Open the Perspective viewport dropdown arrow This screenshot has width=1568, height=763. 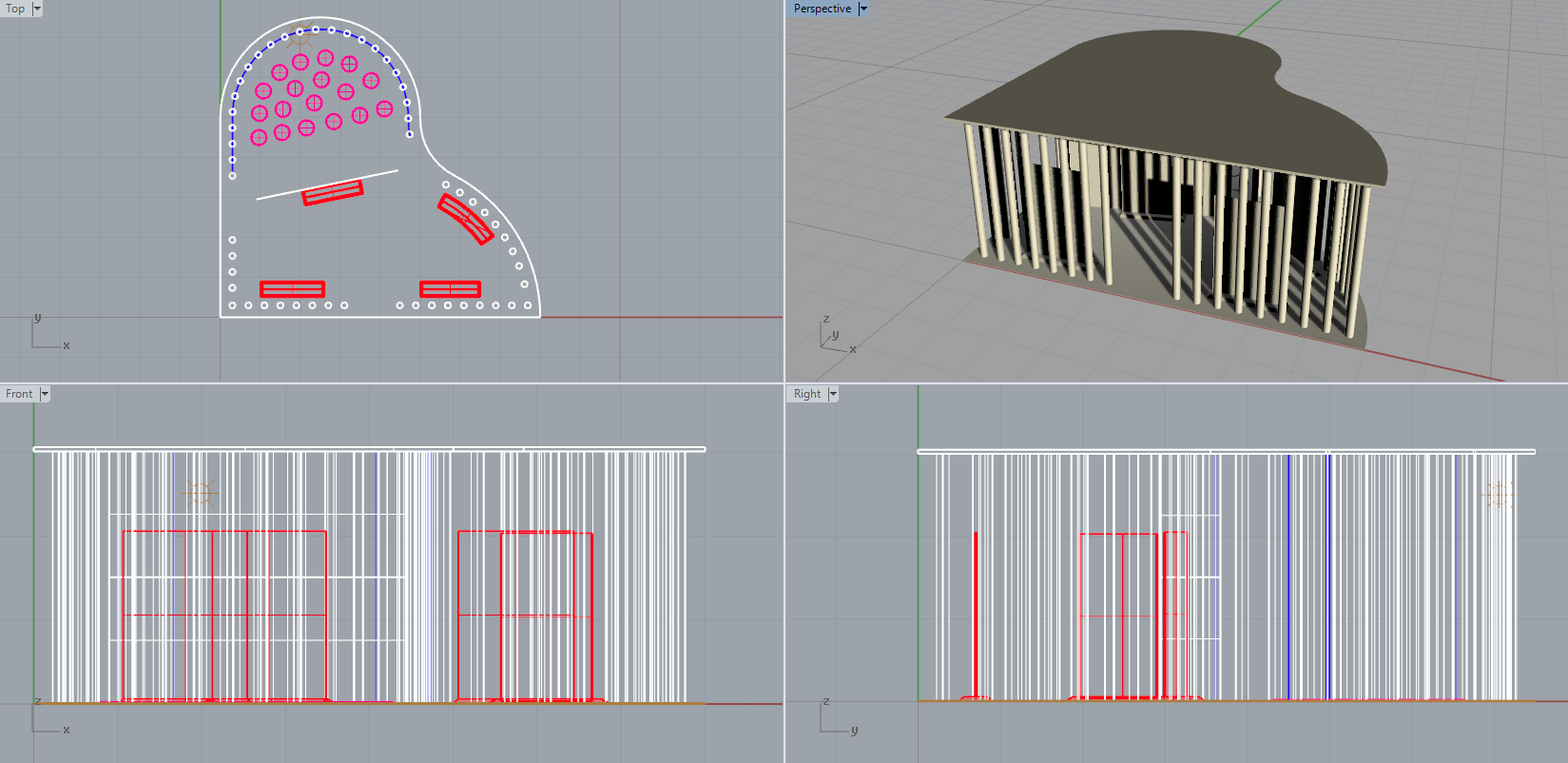(863, 9)
